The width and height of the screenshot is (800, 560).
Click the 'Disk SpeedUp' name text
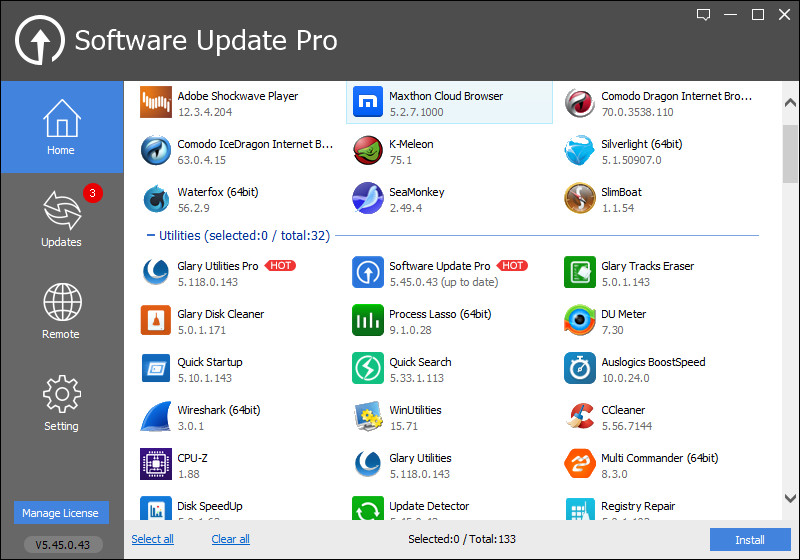tap(210, 506)
